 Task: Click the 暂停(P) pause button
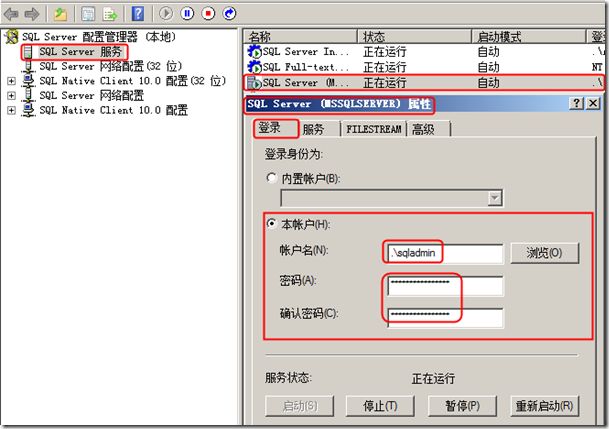coord(462,406)
